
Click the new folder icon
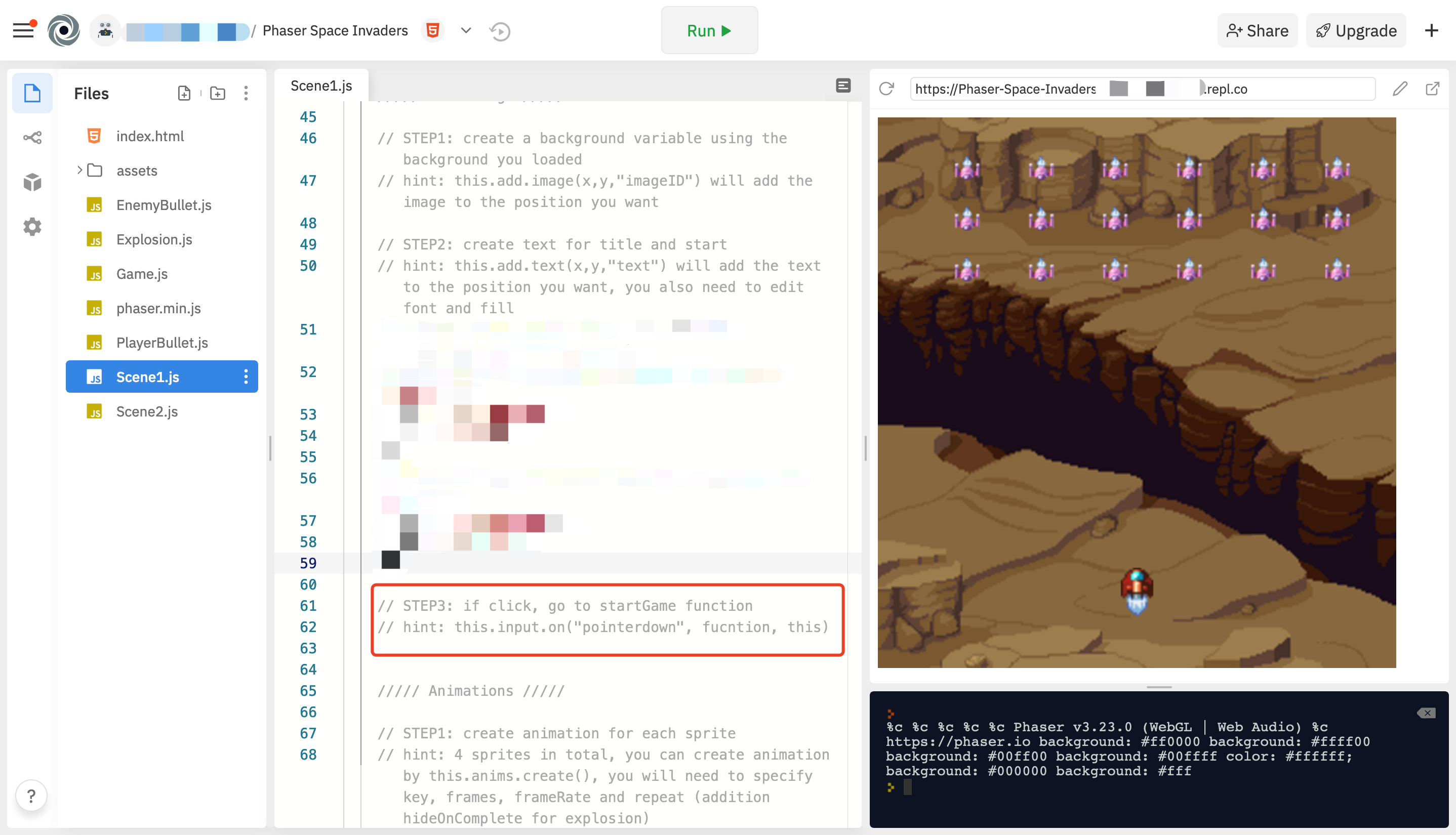point(217,94)
